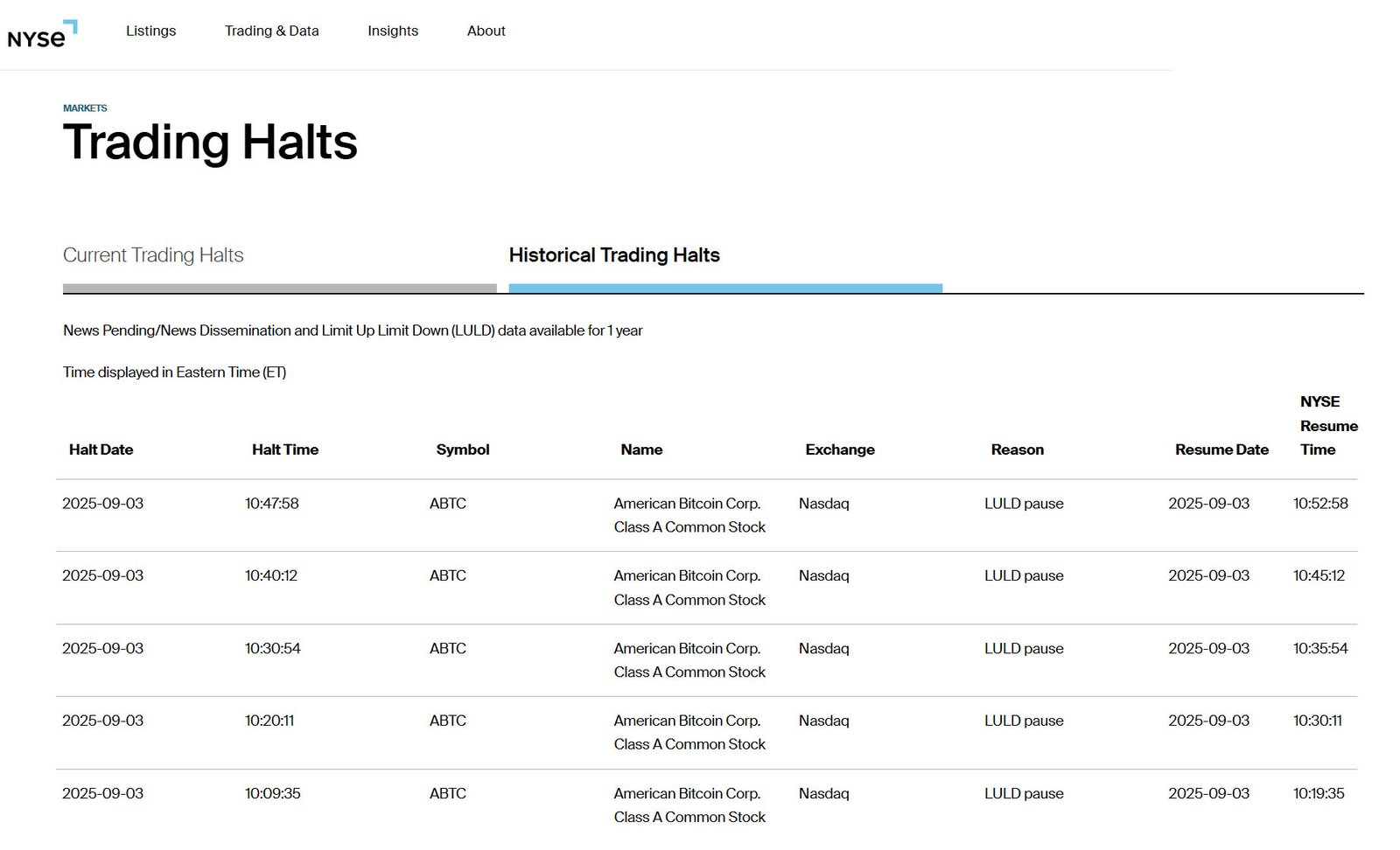Click the Halt Time column header
The width and height of the screenshot is (1400, 850).
pyautogui.click(x=284, y=449)
